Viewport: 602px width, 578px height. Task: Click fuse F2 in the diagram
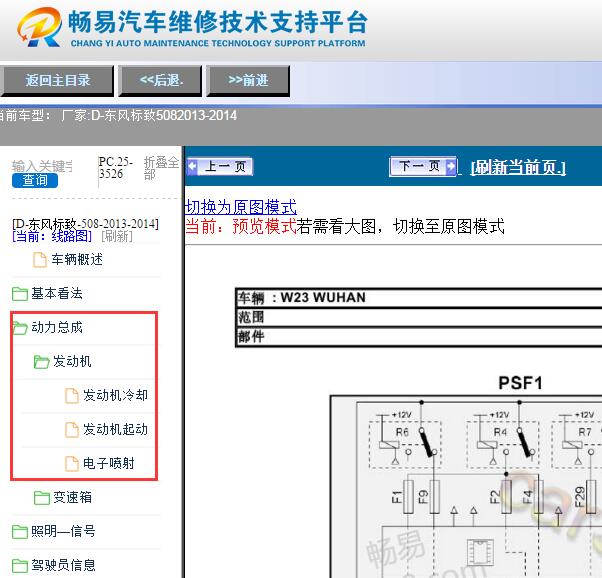coord(506,496)
